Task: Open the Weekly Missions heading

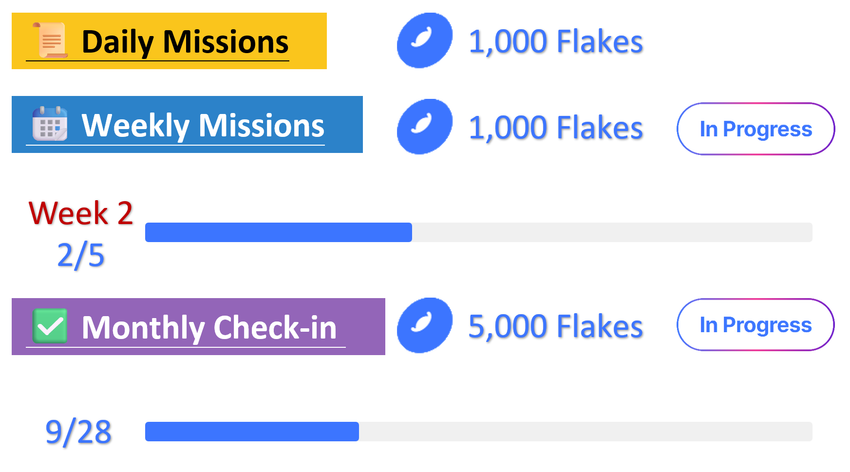Action: coord(203,126)
